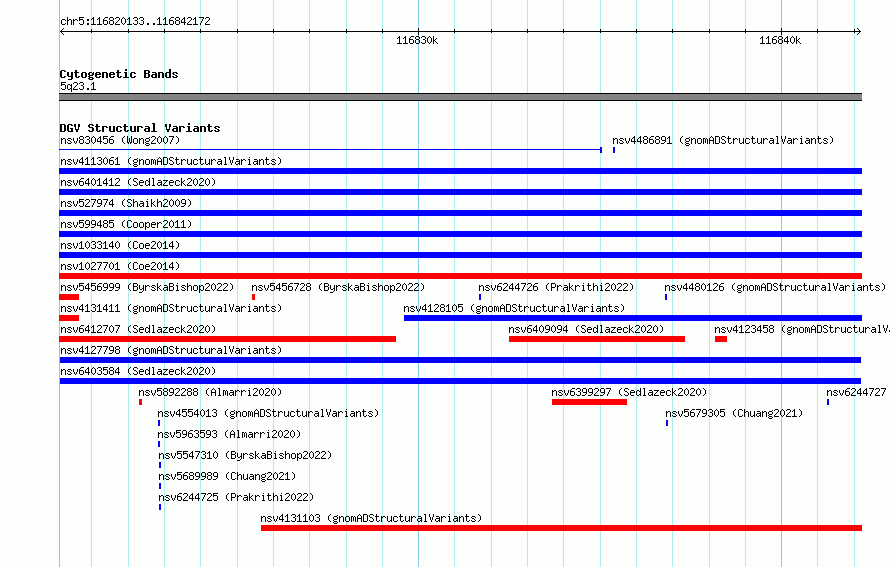Click the blue bar under nsv6403584
The width and height of the screenshot is (890, 567).
pyautogui.click(x=460, y=381)
